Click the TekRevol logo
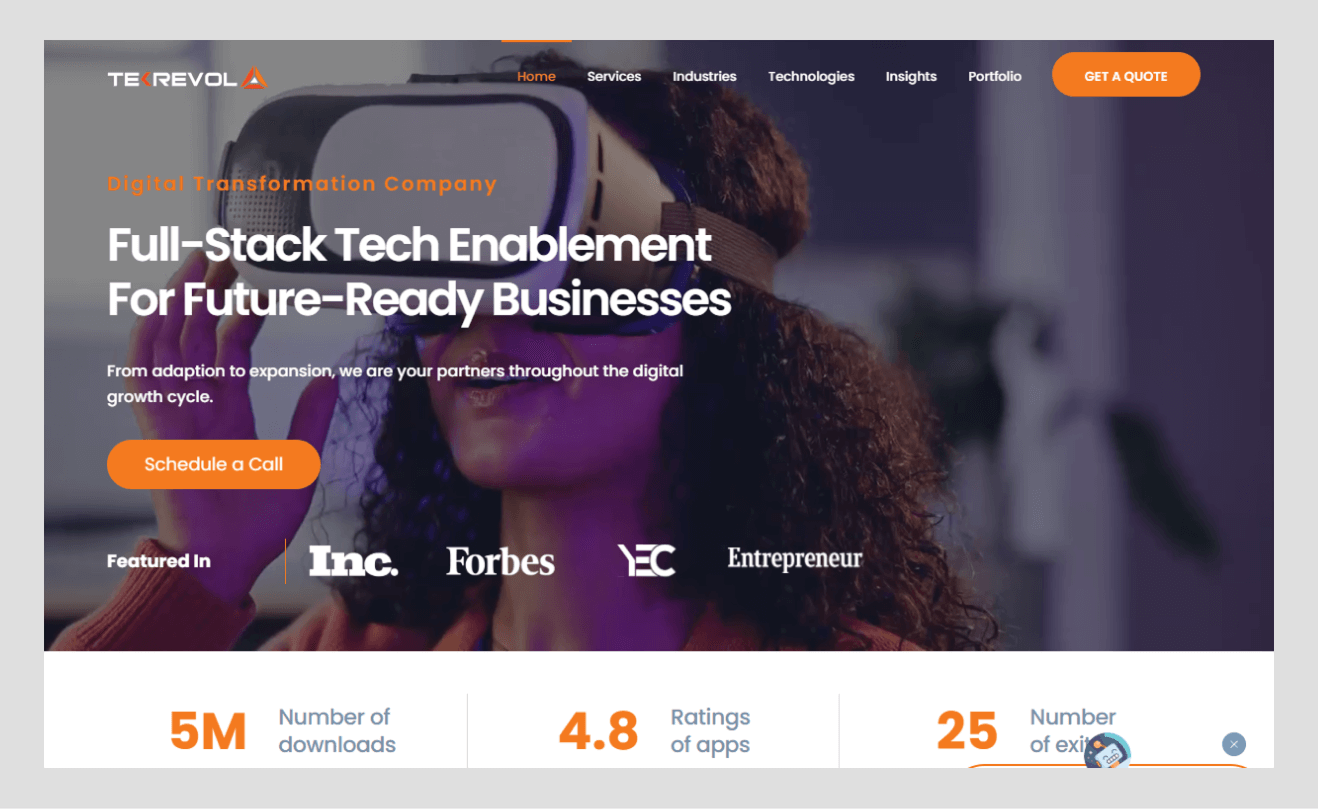Image resolution: width=1318 pixels, height=809 pixels. coord(187,78)
